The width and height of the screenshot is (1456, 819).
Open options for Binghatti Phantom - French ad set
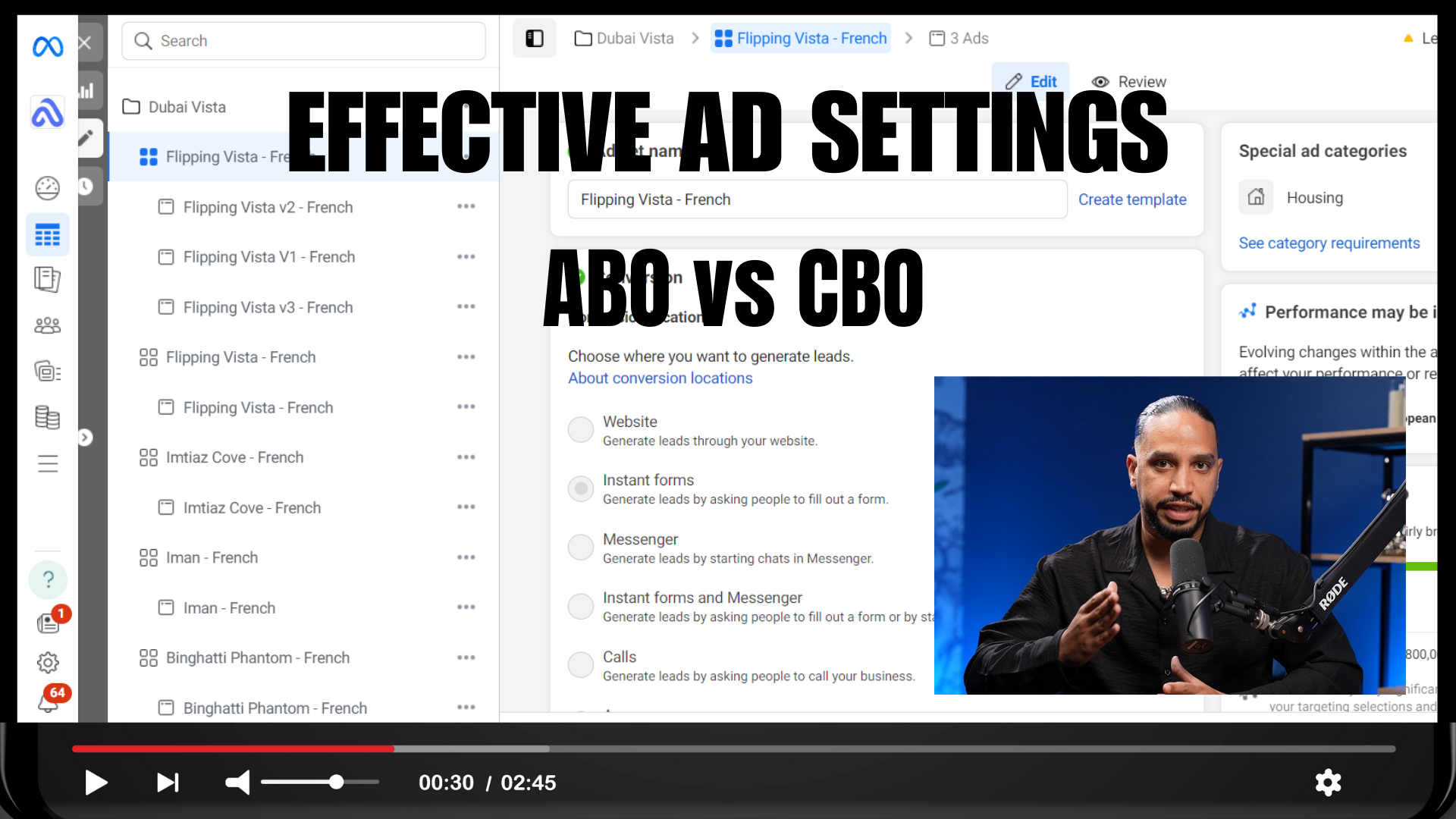466,657
